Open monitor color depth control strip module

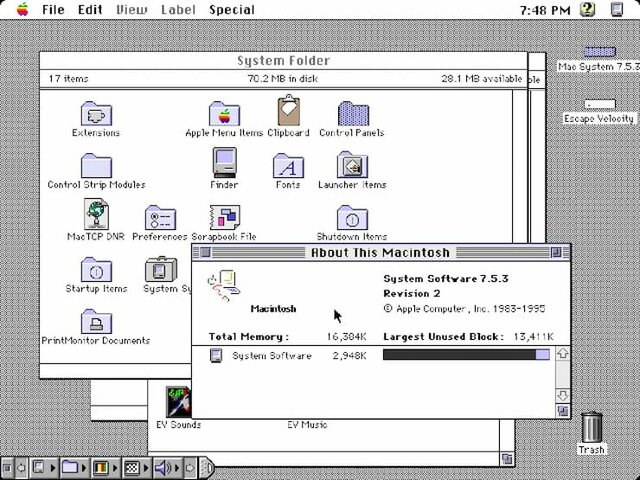105,467
